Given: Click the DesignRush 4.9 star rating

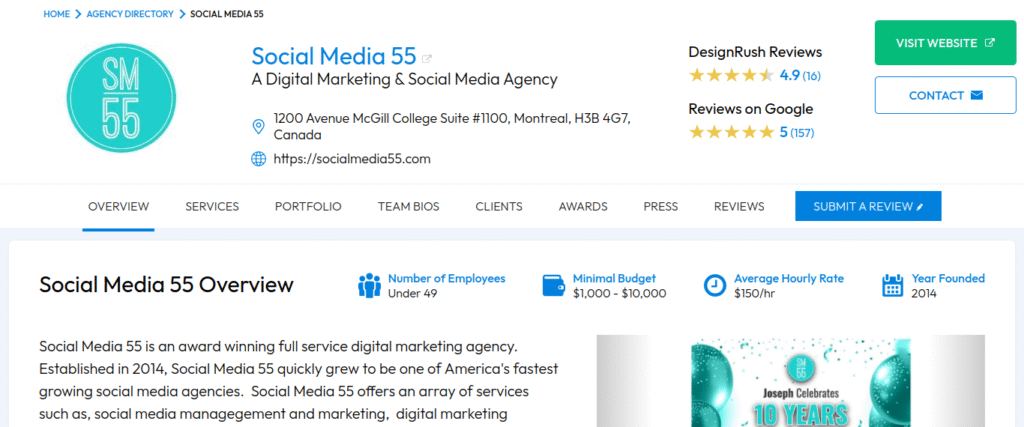Looking at the screenshot, I should coord(730,75).
